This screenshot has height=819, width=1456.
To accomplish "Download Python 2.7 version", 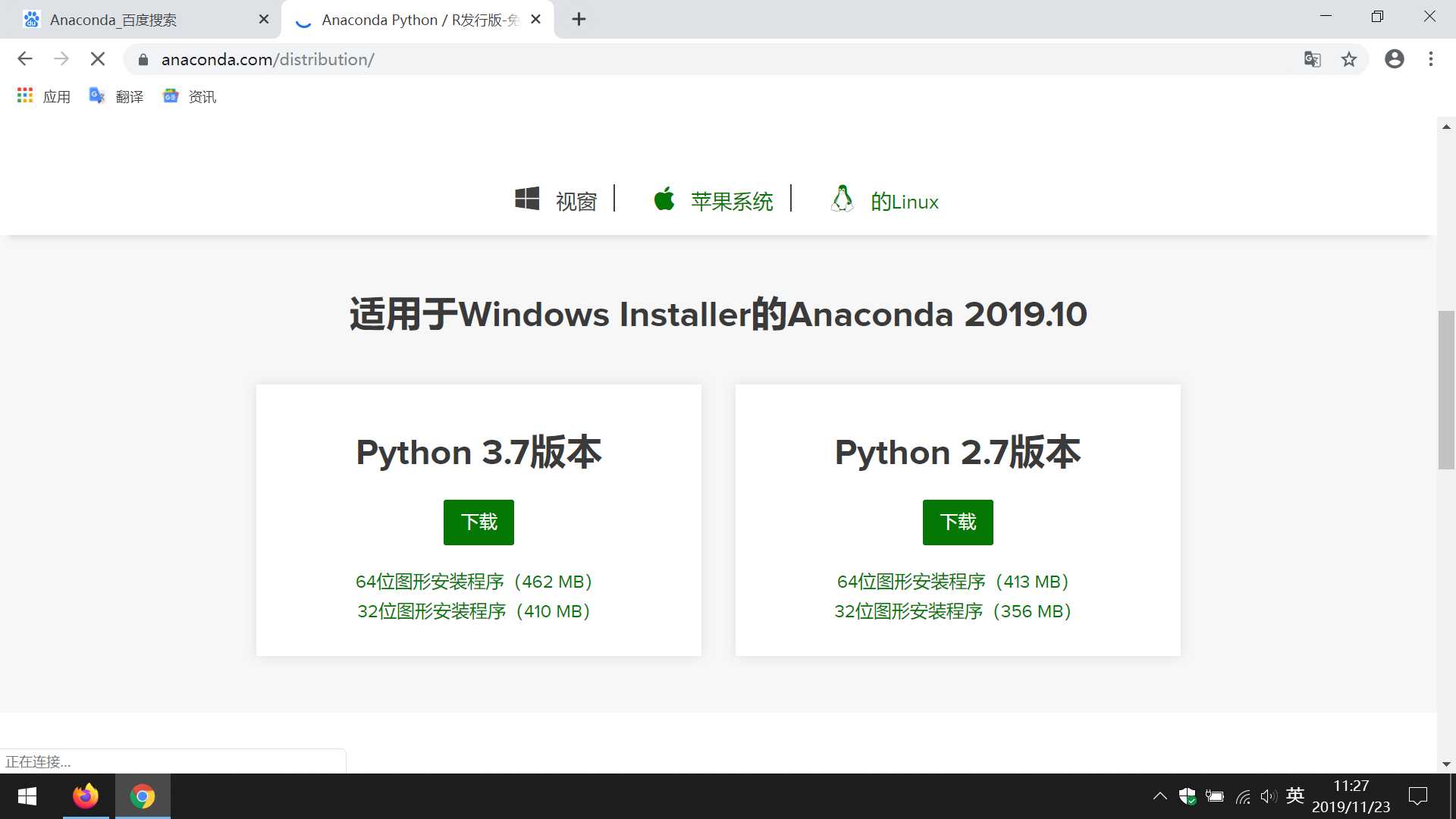I will click(958, 522).
